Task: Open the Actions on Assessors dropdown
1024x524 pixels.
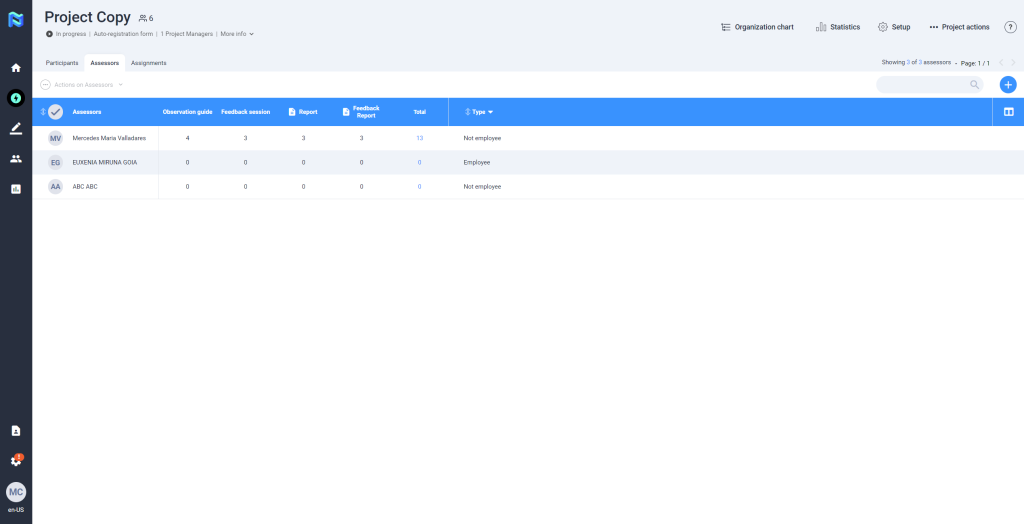Action: 83,85
